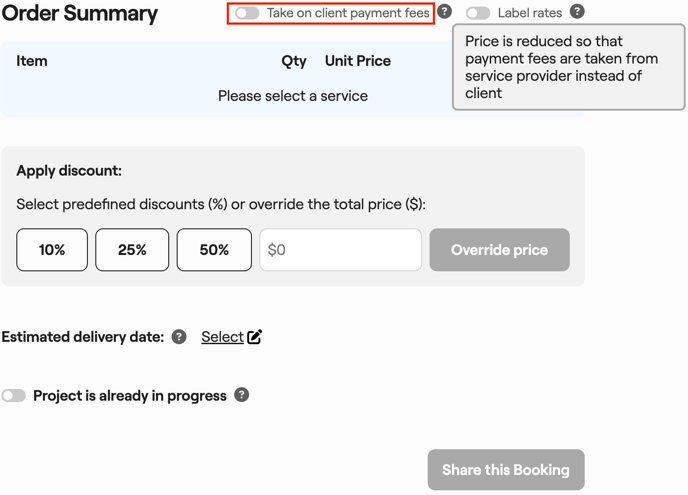Click the Order Summary heading
This screenshot has width=688, height=495.
tap(80, 14)
